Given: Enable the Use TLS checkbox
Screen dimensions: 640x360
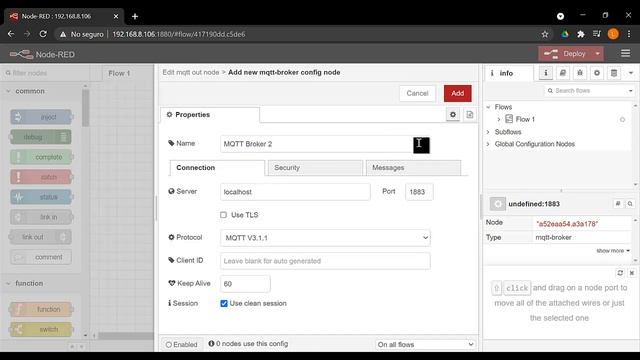Looking at the screenshot, I should click(x=223, y=215).
